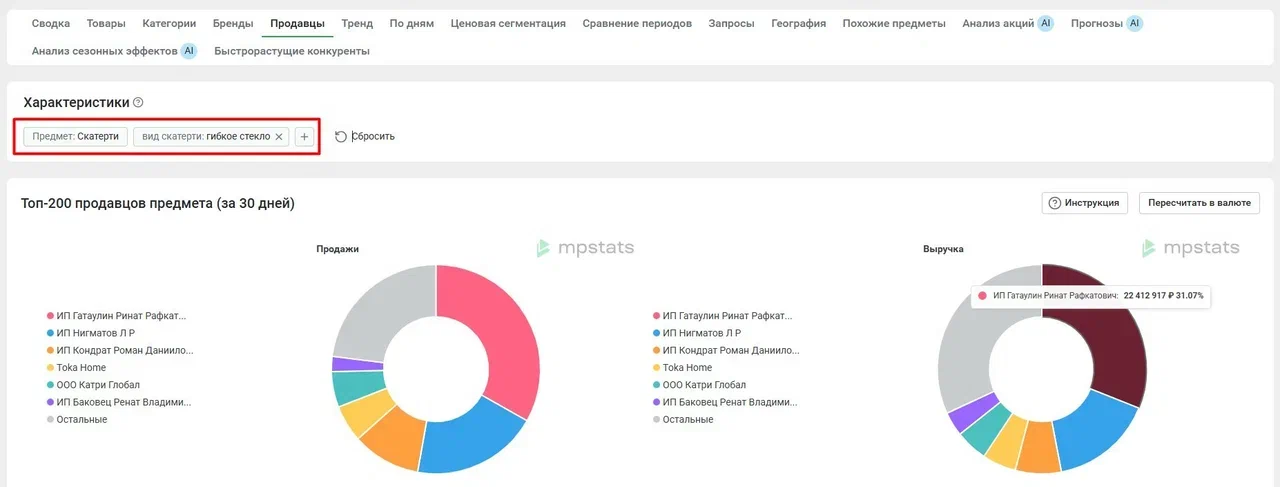Open the Запросы tab
1280x487 pixels.
(731, 23)
